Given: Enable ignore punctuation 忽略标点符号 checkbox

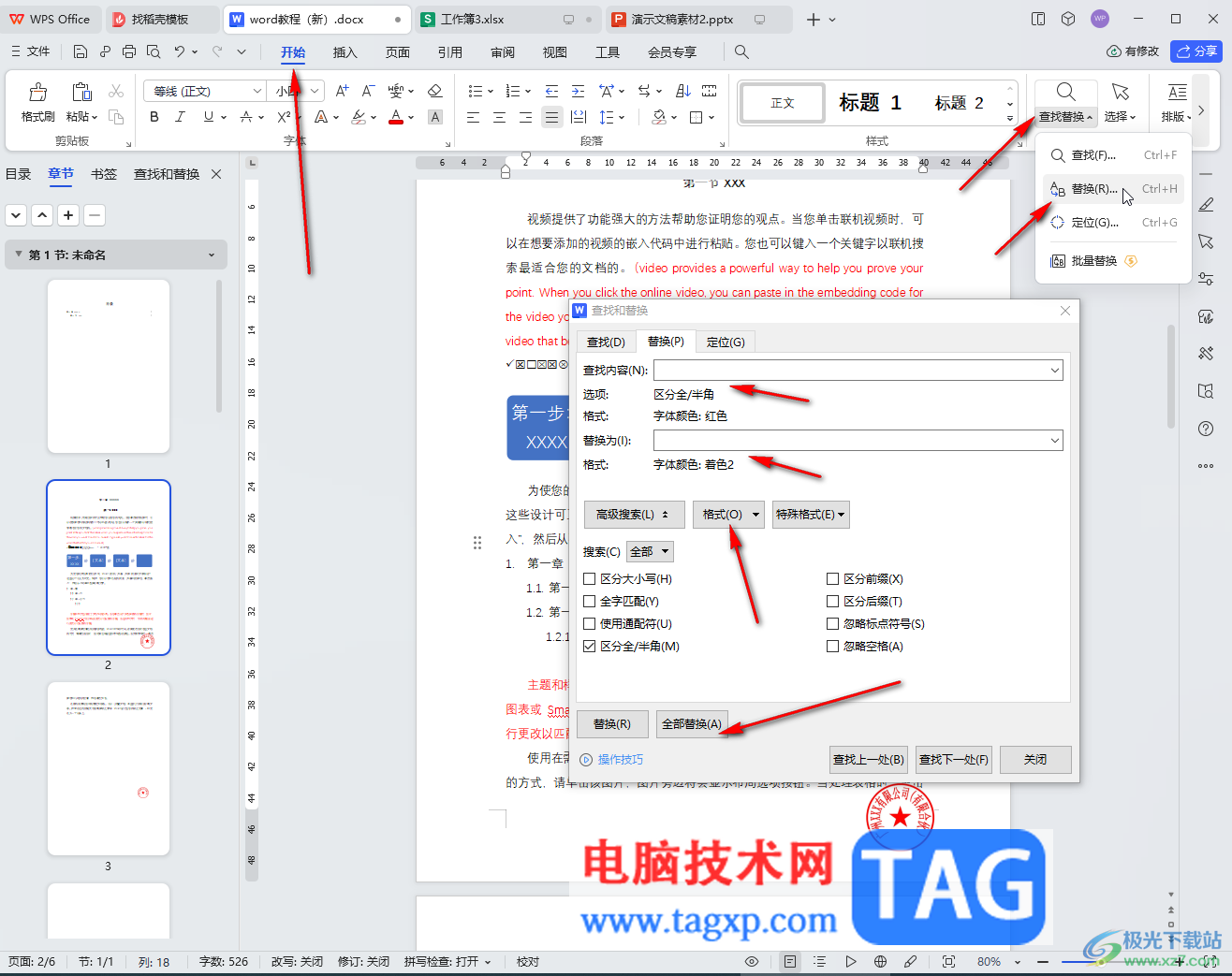Looking at the screenshot, I should [832, 624].
